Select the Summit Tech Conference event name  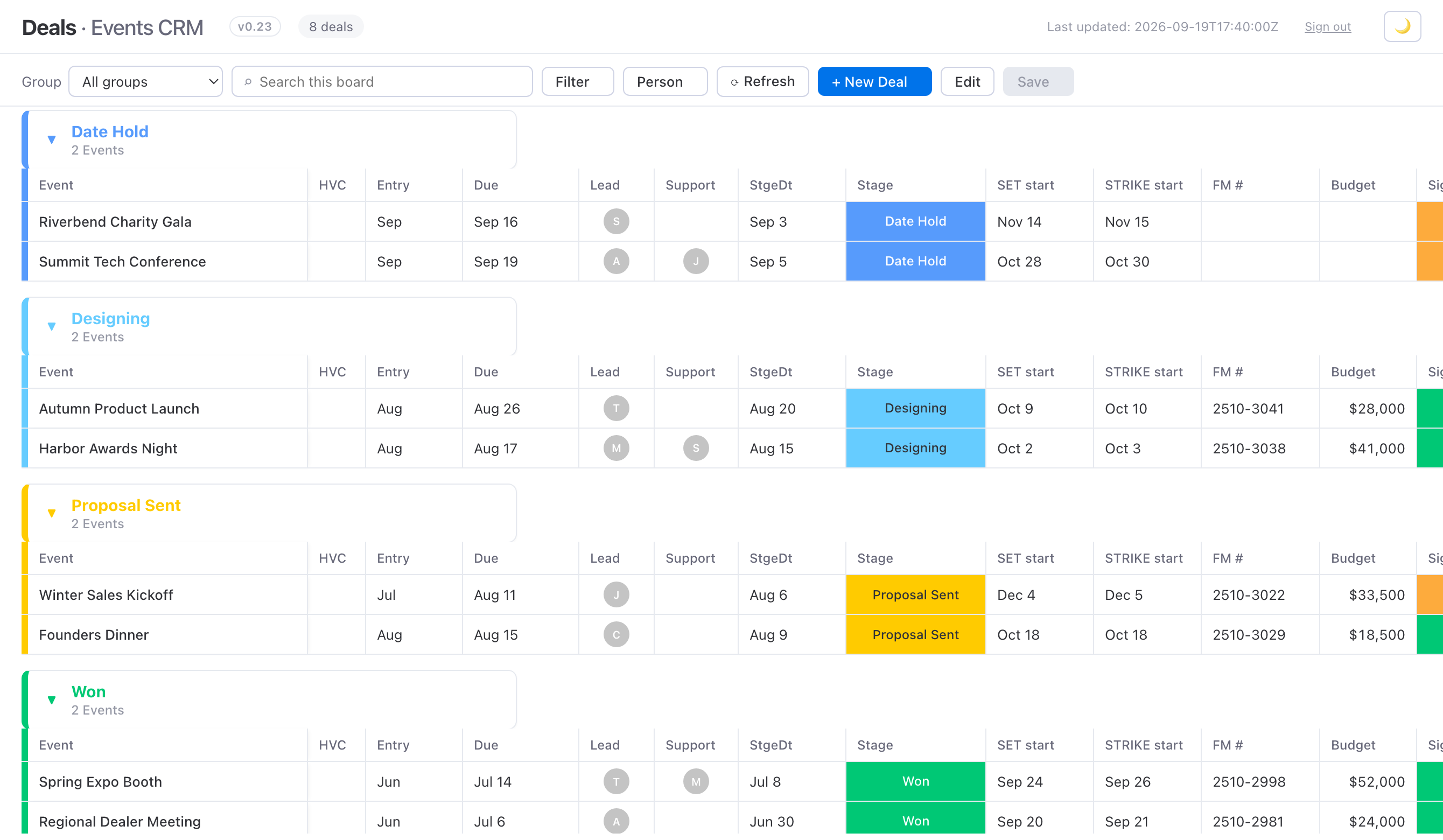(123, 262)
